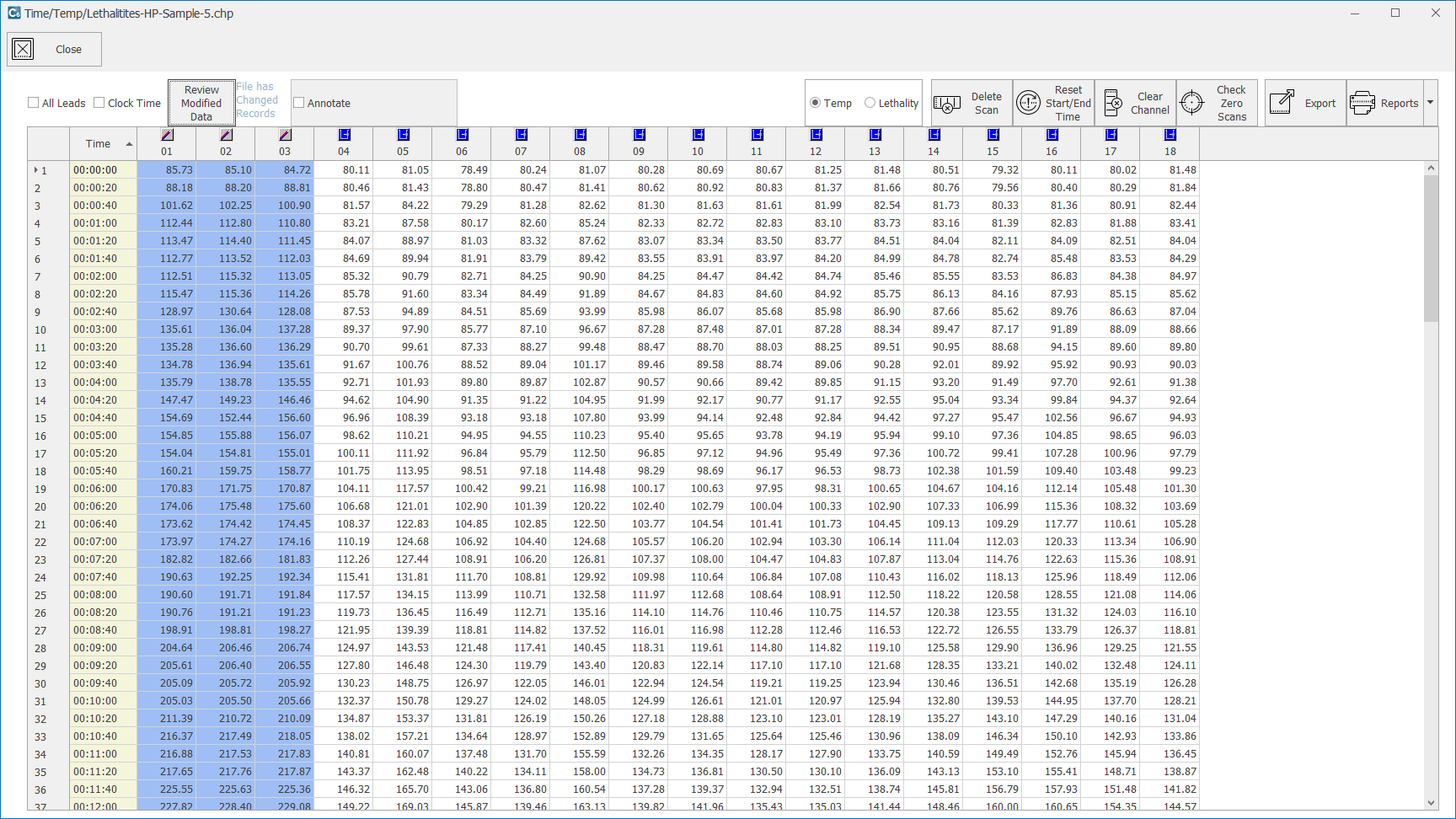Click the 165.70 cell in column 05
1456x819 pixels.
(x=403, y=790)
